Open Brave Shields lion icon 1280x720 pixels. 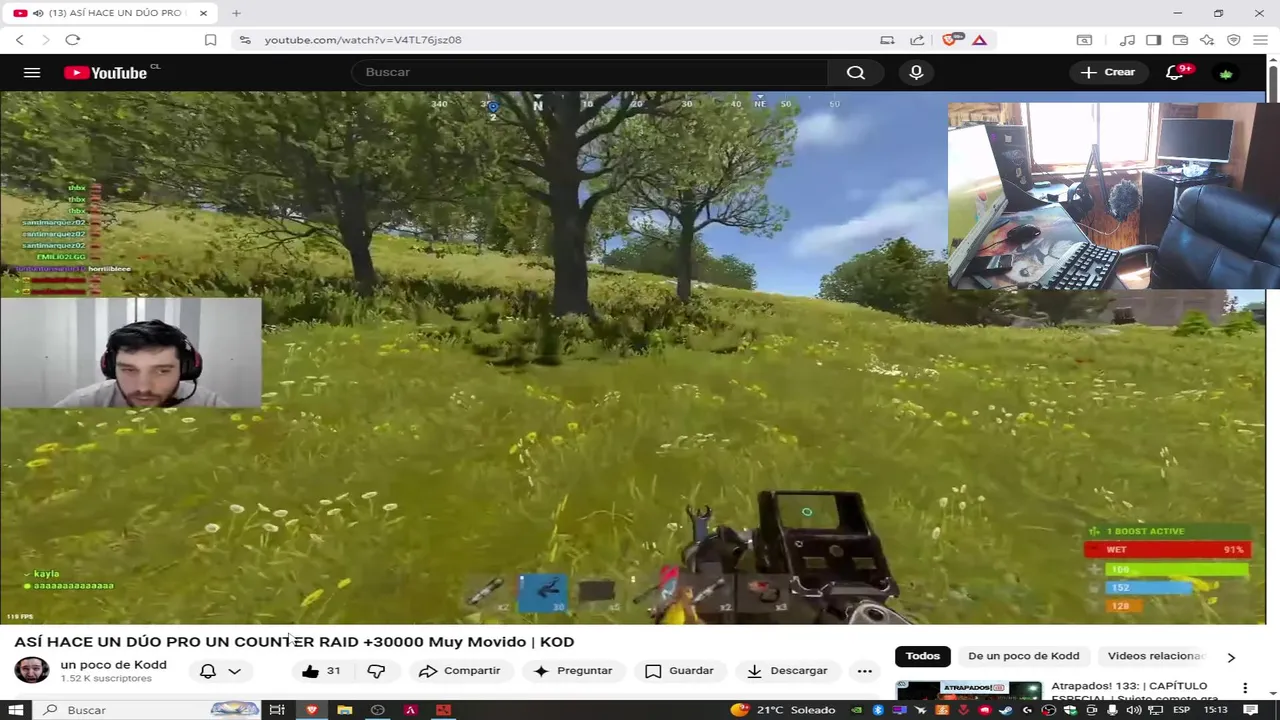click(951, 40)
